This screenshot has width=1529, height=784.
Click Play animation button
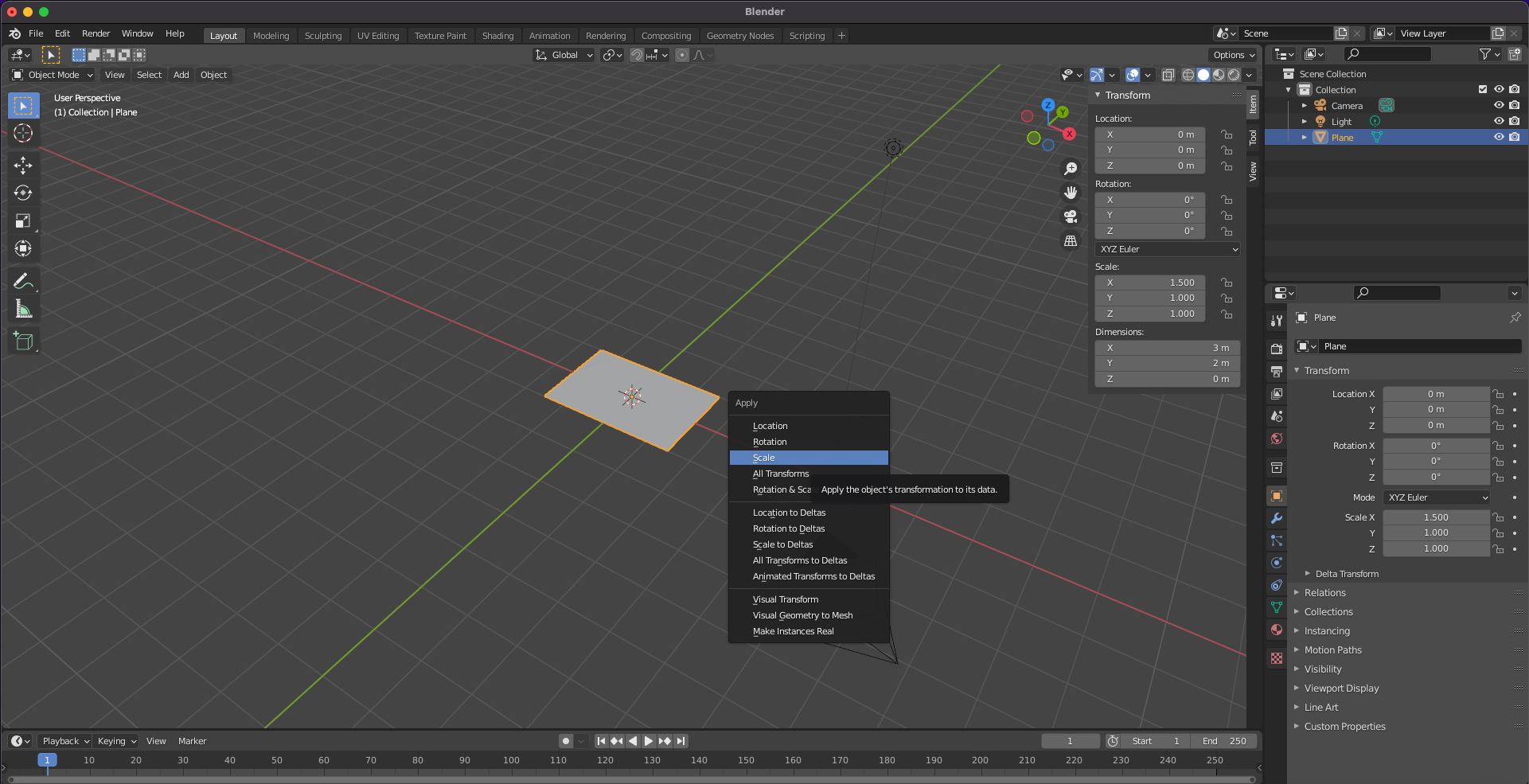649,741
